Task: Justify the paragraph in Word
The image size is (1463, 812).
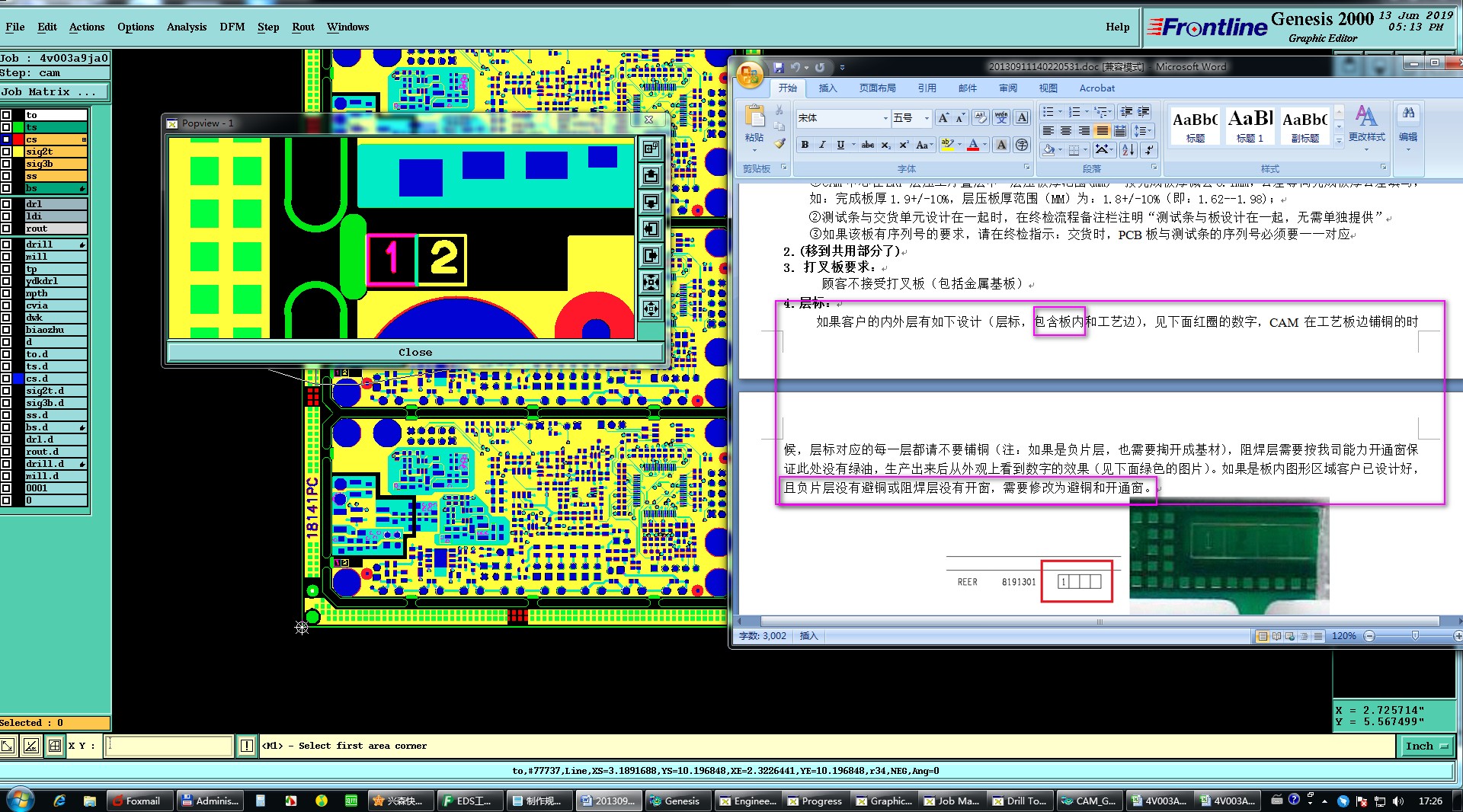Action: click(x=1103, y=131)
